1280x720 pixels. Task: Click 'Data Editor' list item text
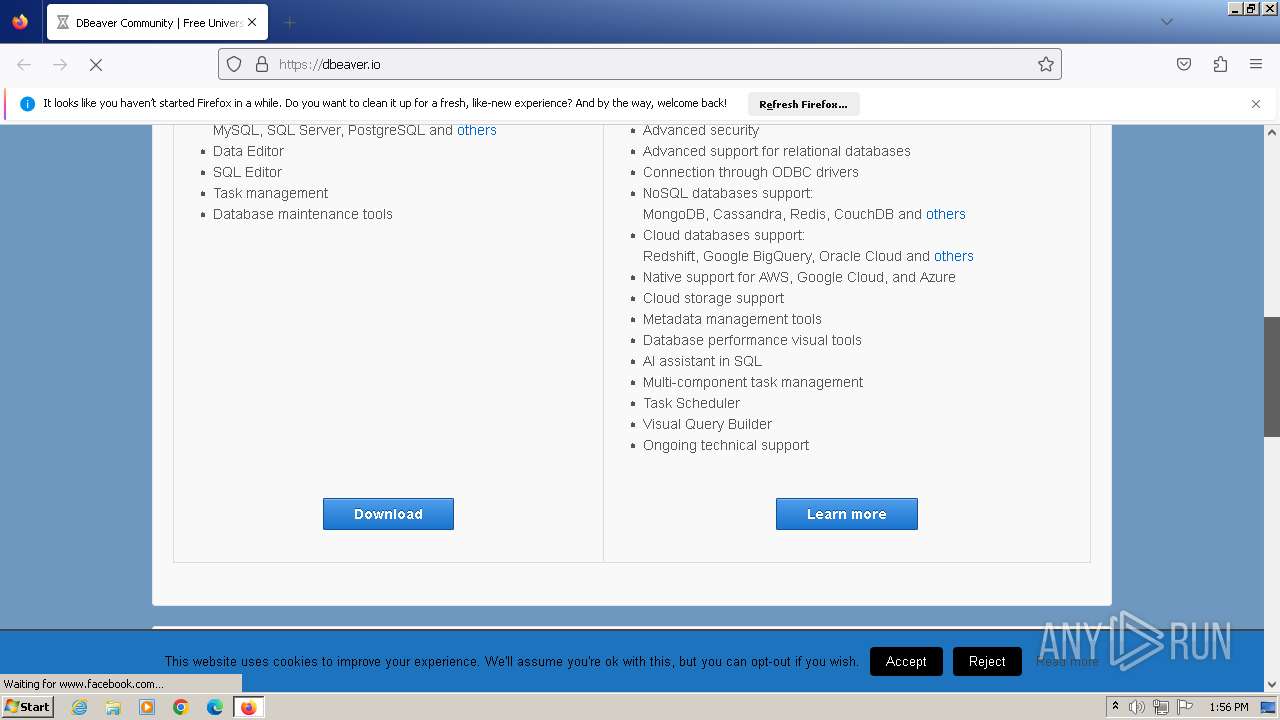coord(248,151)
